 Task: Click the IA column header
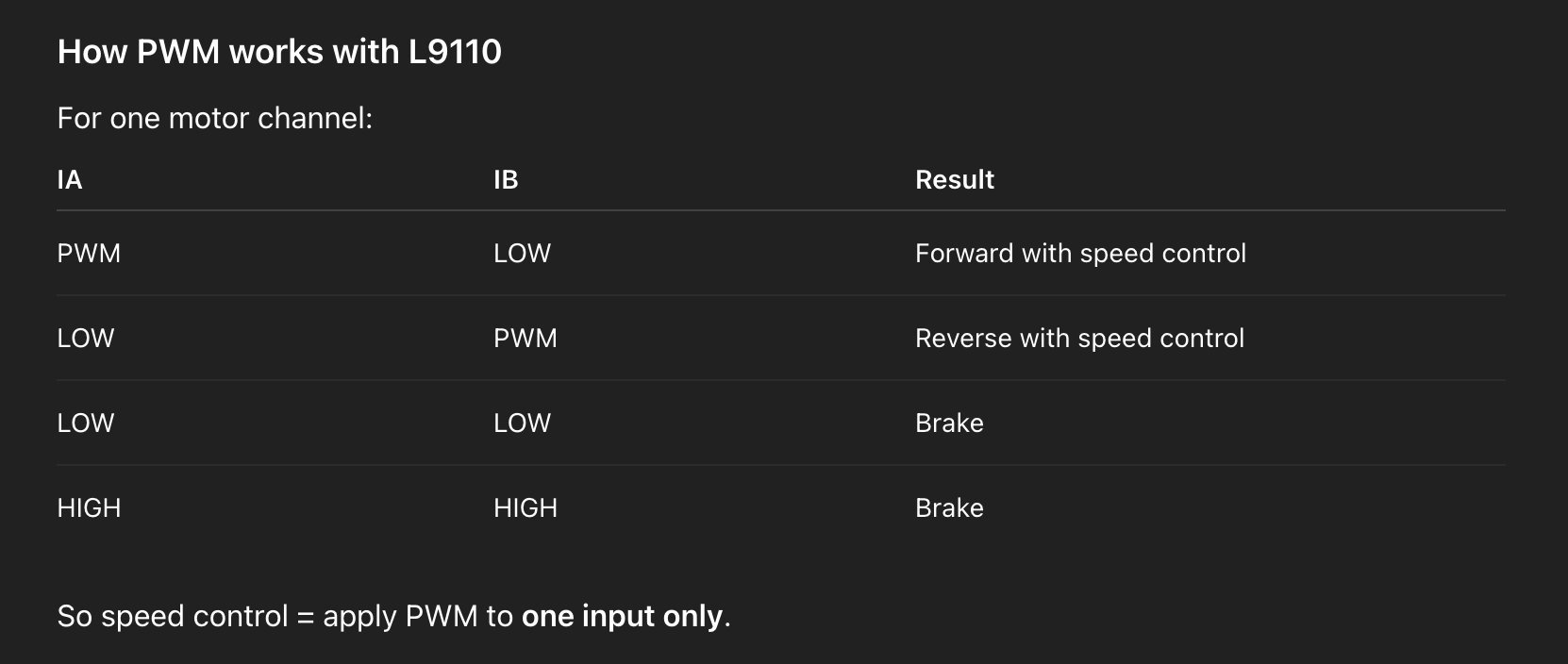[x=70, y=179]
